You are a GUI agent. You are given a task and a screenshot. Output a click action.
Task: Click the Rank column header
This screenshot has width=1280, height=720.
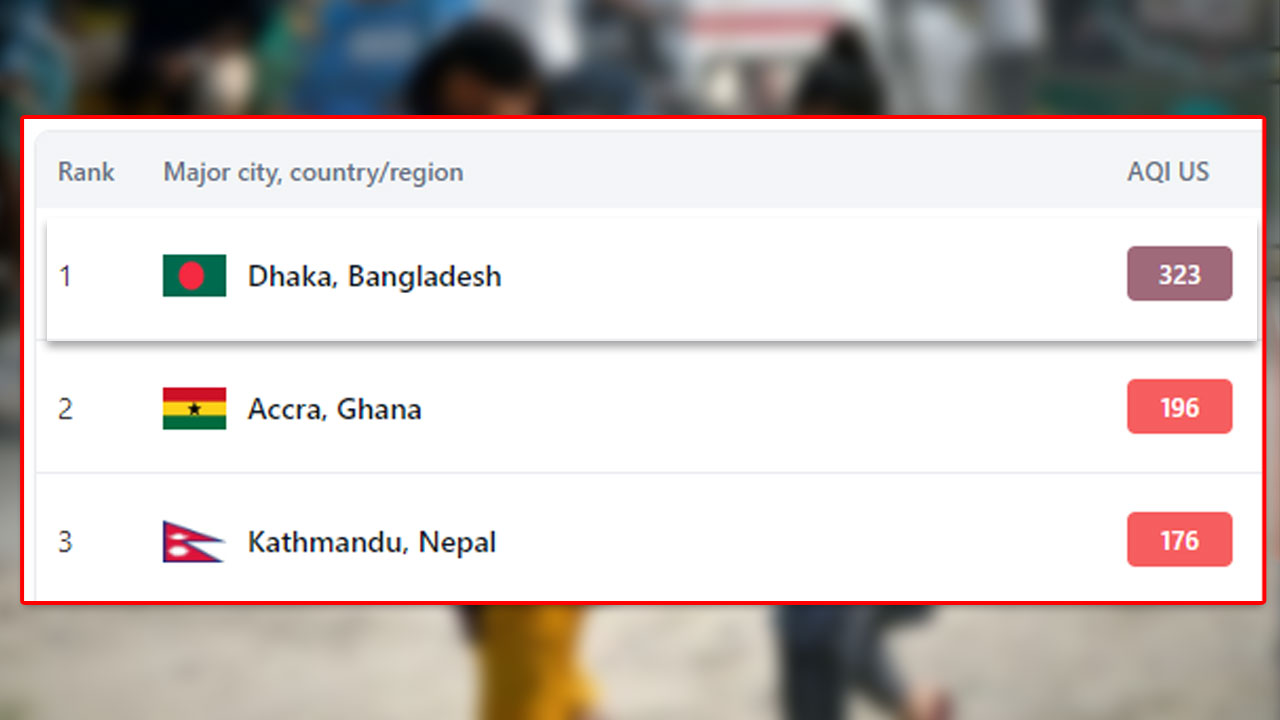[86, 172]
